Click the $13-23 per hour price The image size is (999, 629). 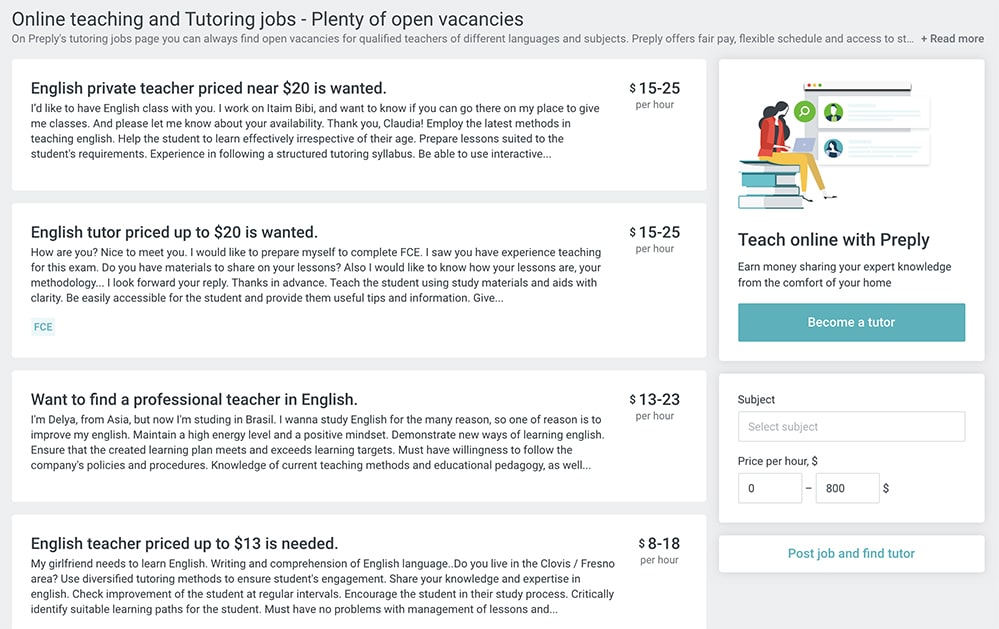click(x=655, y=405)
